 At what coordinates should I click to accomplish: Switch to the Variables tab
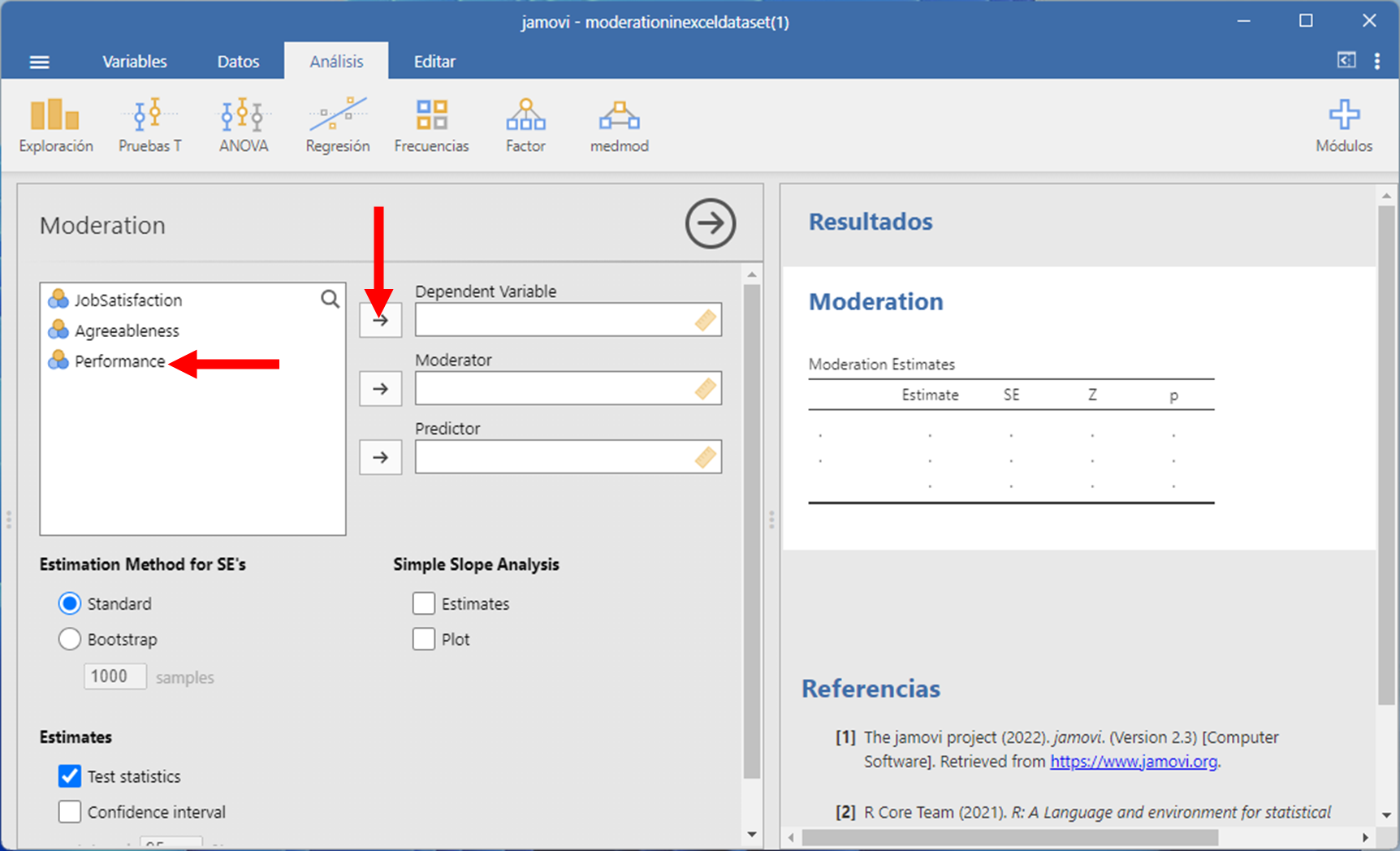[135, 62]
